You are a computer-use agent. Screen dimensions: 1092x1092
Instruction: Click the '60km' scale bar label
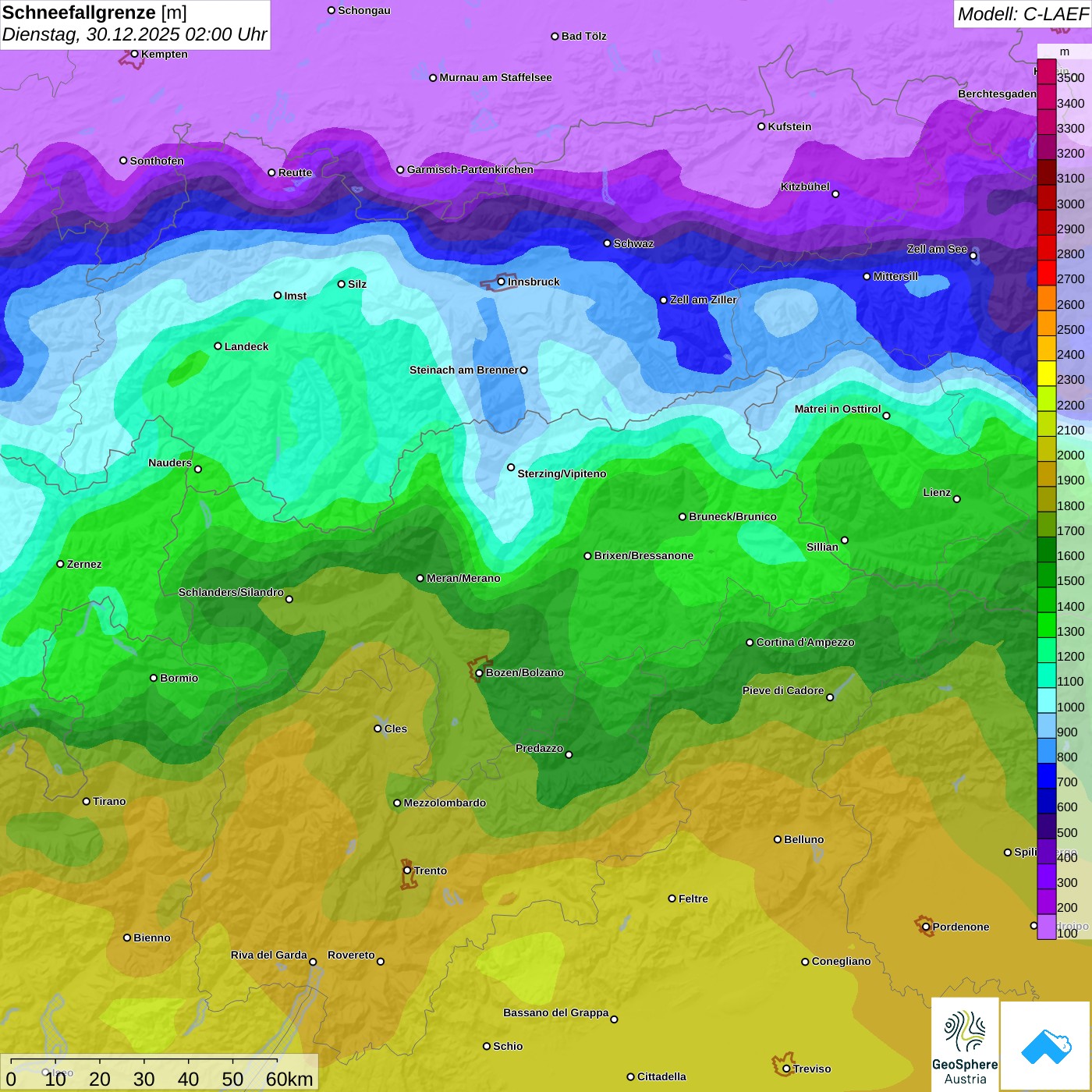(289, 1079)
